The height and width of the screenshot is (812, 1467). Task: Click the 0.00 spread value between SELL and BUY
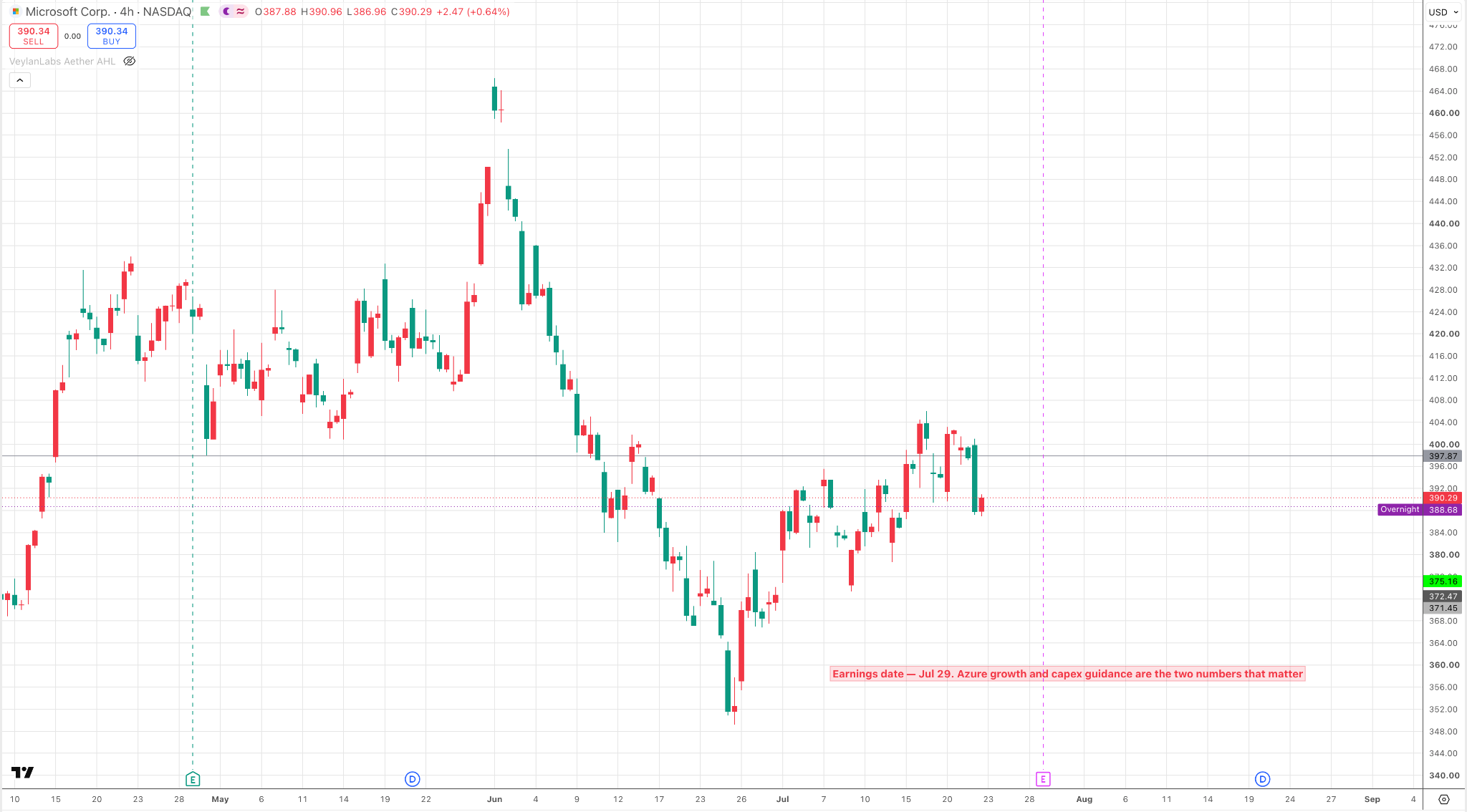tap(72, 37)
